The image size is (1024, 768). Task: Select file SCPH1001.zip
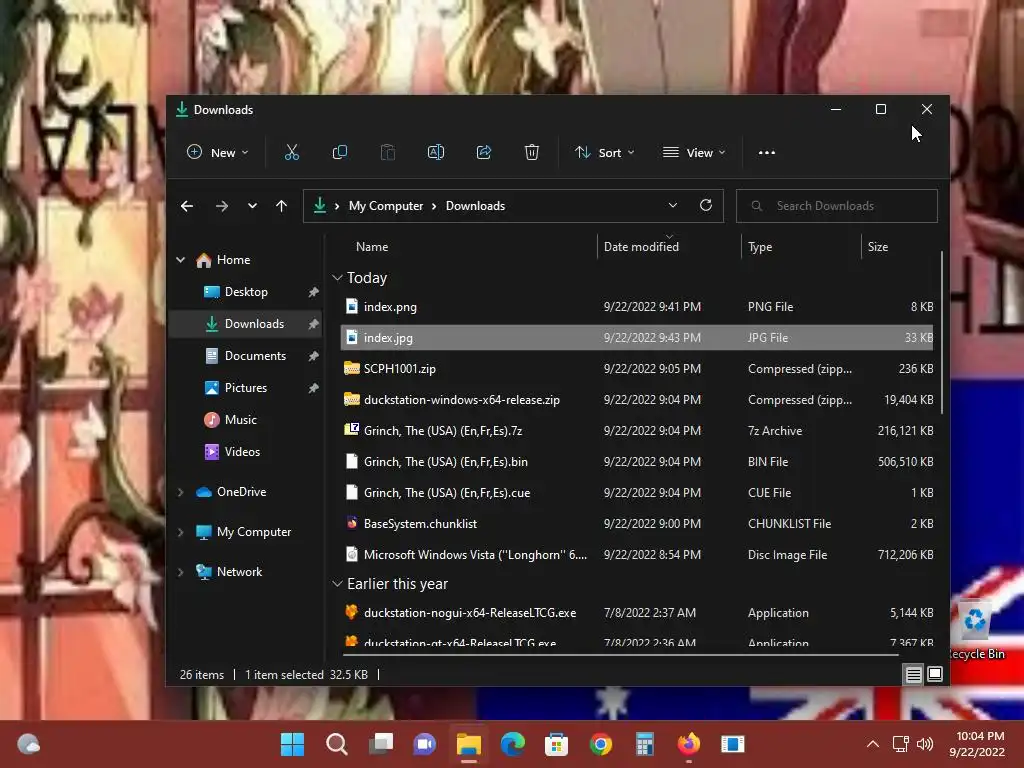coord(637,368)
